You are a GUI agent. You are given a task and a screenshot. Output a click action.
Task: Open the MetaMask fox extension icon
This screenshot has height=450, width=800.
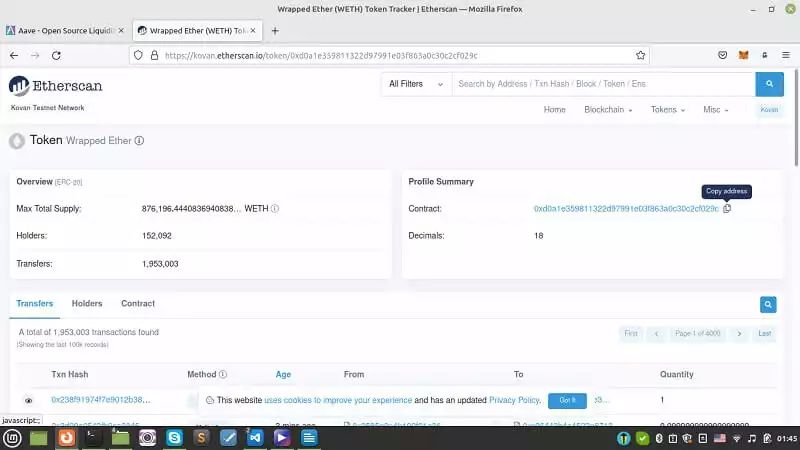click(743, 55)
